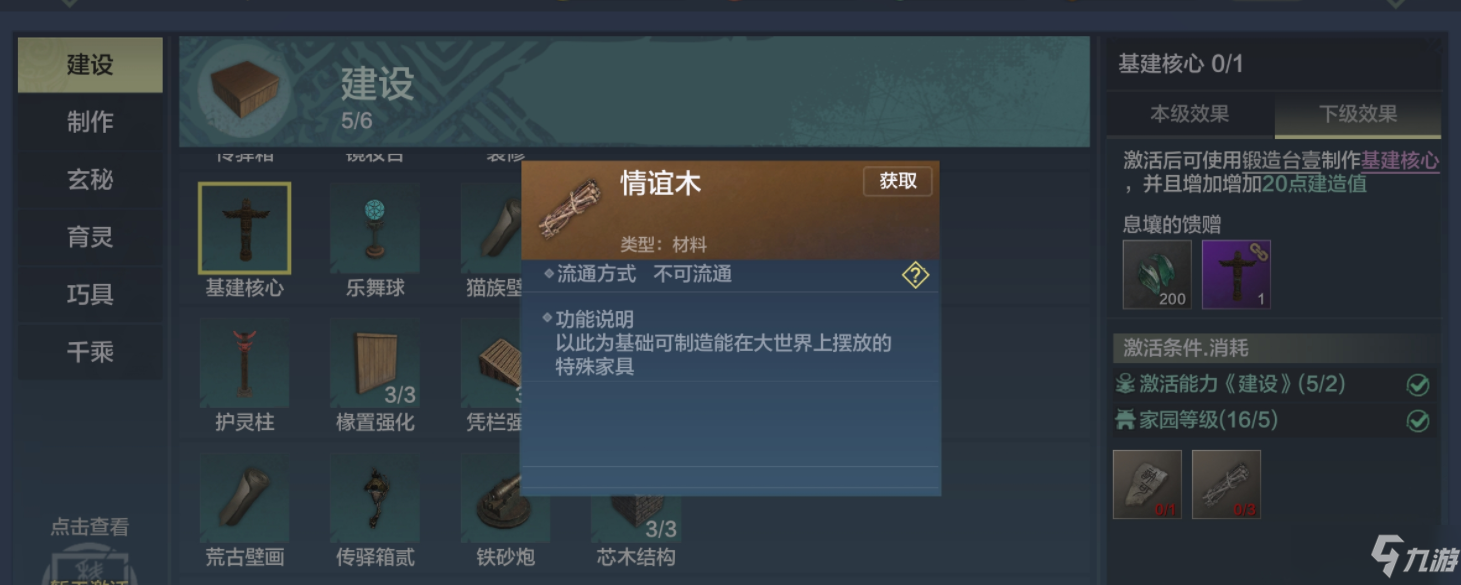Choose the 荒古壁画 mural icon
The image size is (1461, 585).
244,499
